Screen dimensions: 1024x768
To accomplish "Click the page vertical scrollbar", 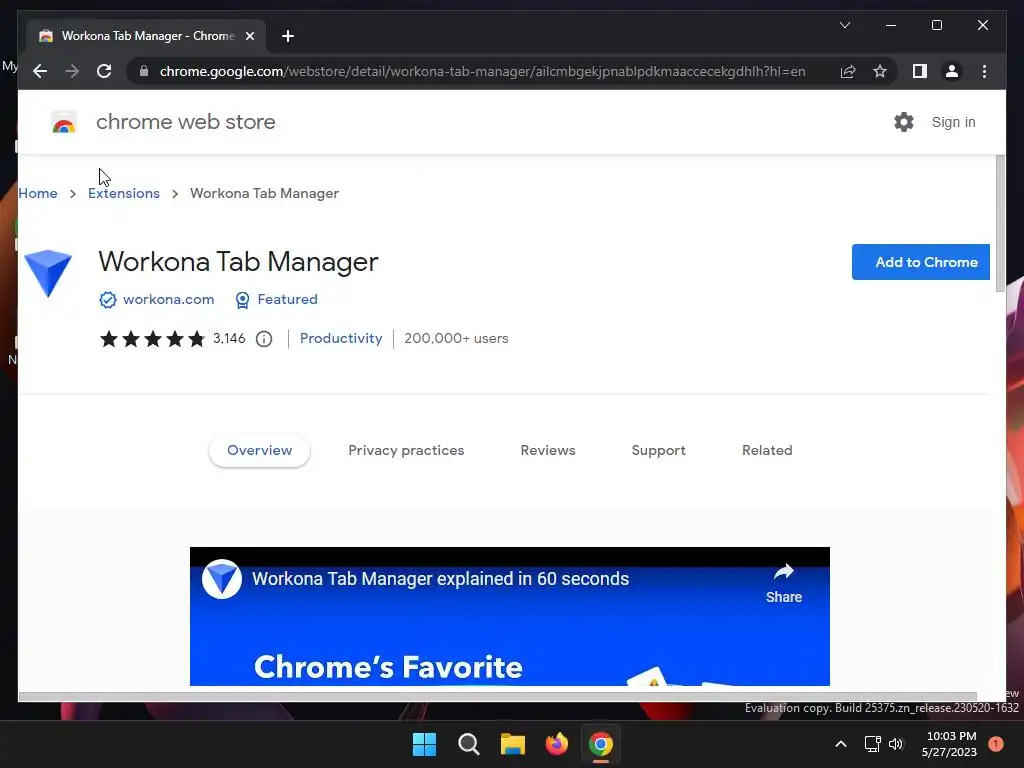I will pyautogui.click(x=1000, y=224).
